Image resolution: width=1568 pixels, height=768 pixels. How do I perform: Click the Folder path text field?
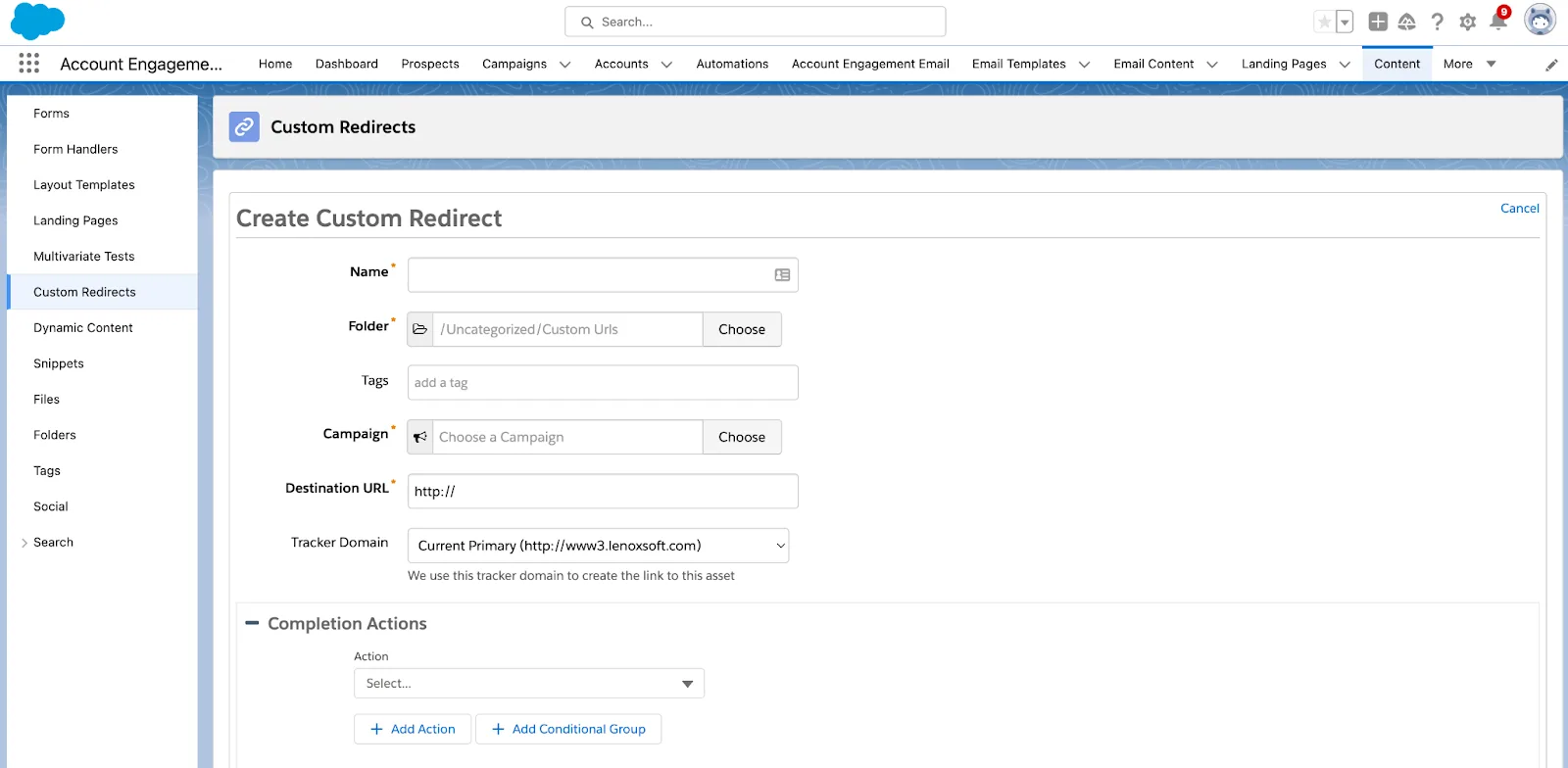click(567, 329)
